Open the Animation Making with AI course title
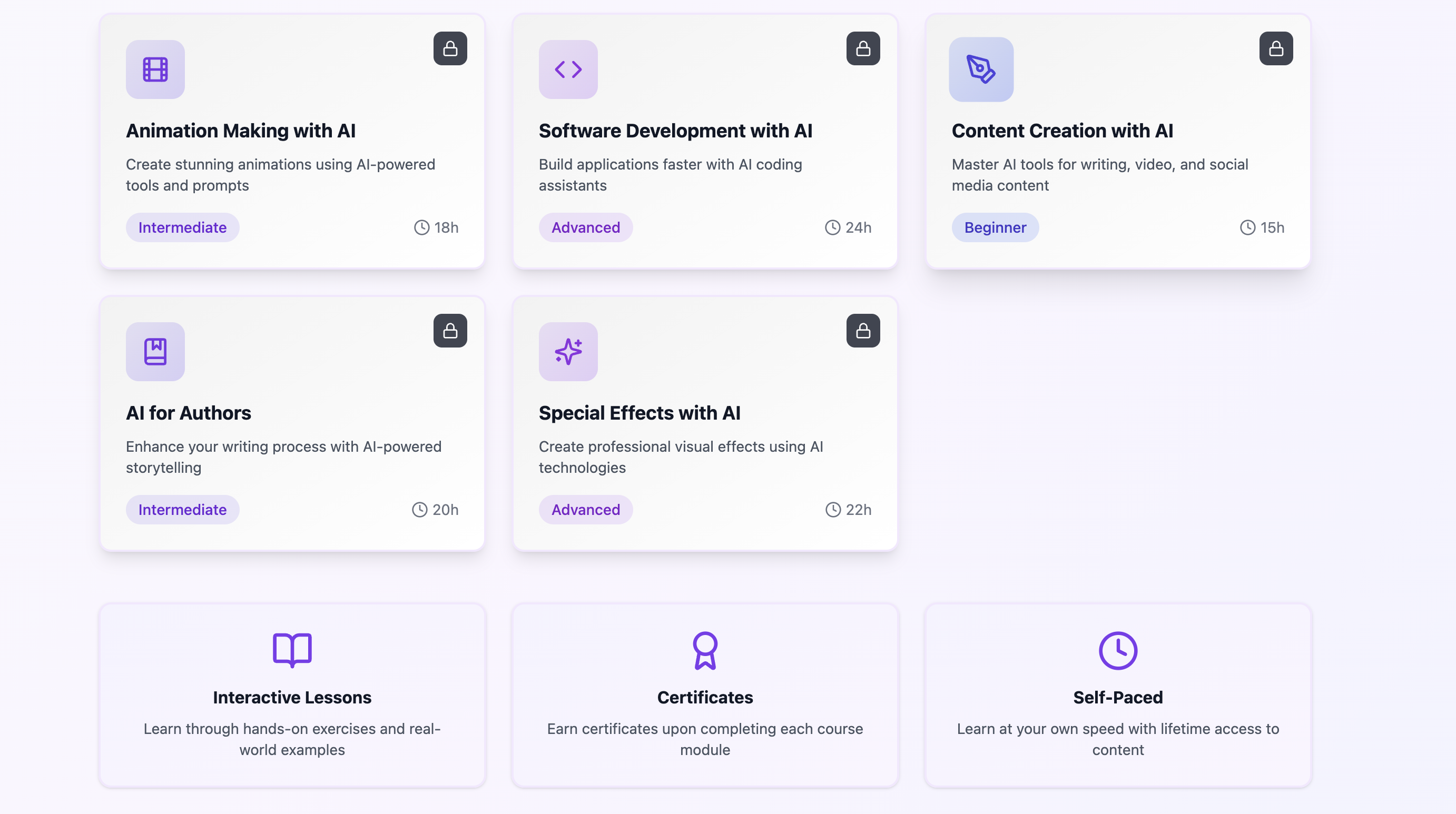This screenshot has width=1456, height=814. 241,131
